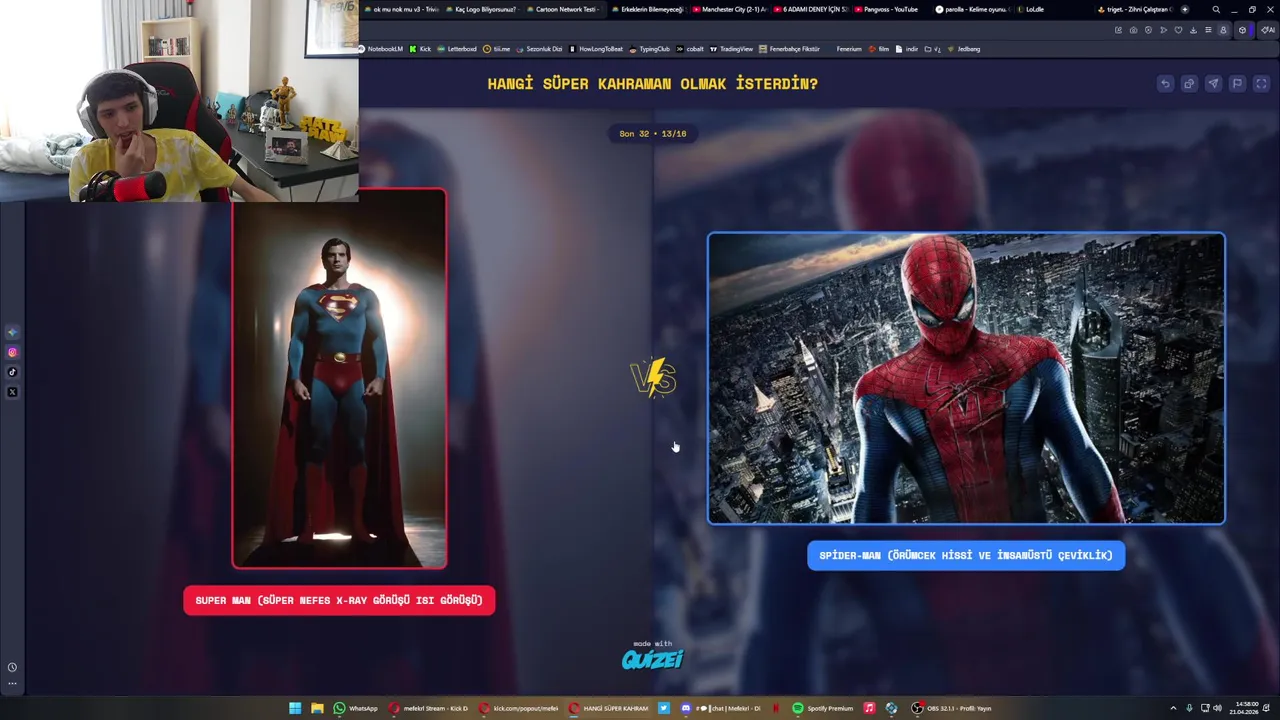
Task: Open WhatsApp from the taskbar
Action: click(356, 708)
